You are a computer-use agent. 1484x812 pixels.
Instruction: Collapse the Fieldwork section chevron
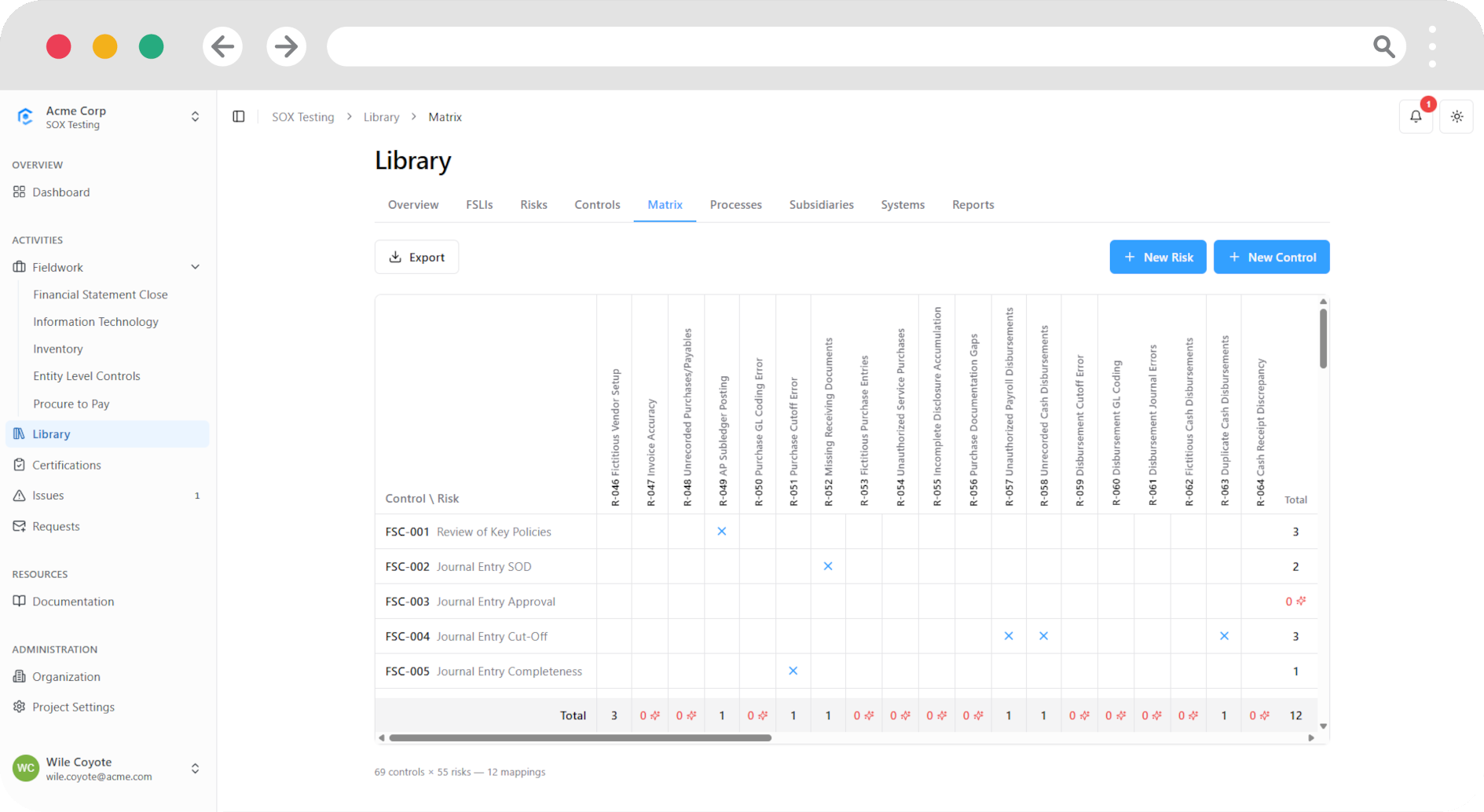tap(195, 268)
